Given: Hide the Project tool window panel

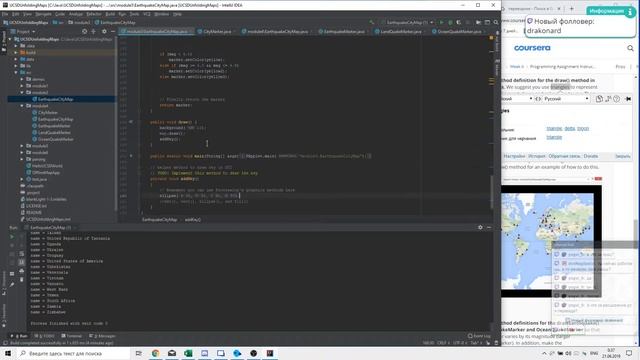Looking at the screenshot, I should pos(113,31).
